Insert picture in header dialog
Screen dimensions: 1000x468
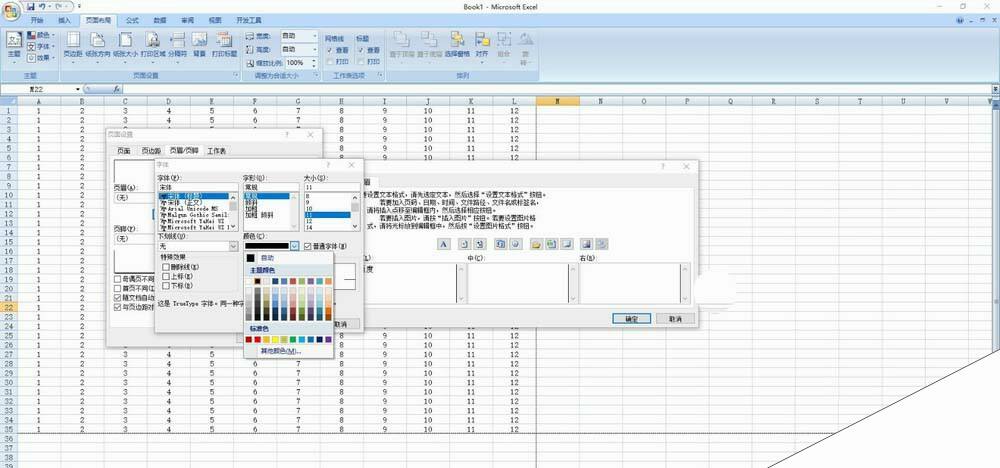coord(587,244)
